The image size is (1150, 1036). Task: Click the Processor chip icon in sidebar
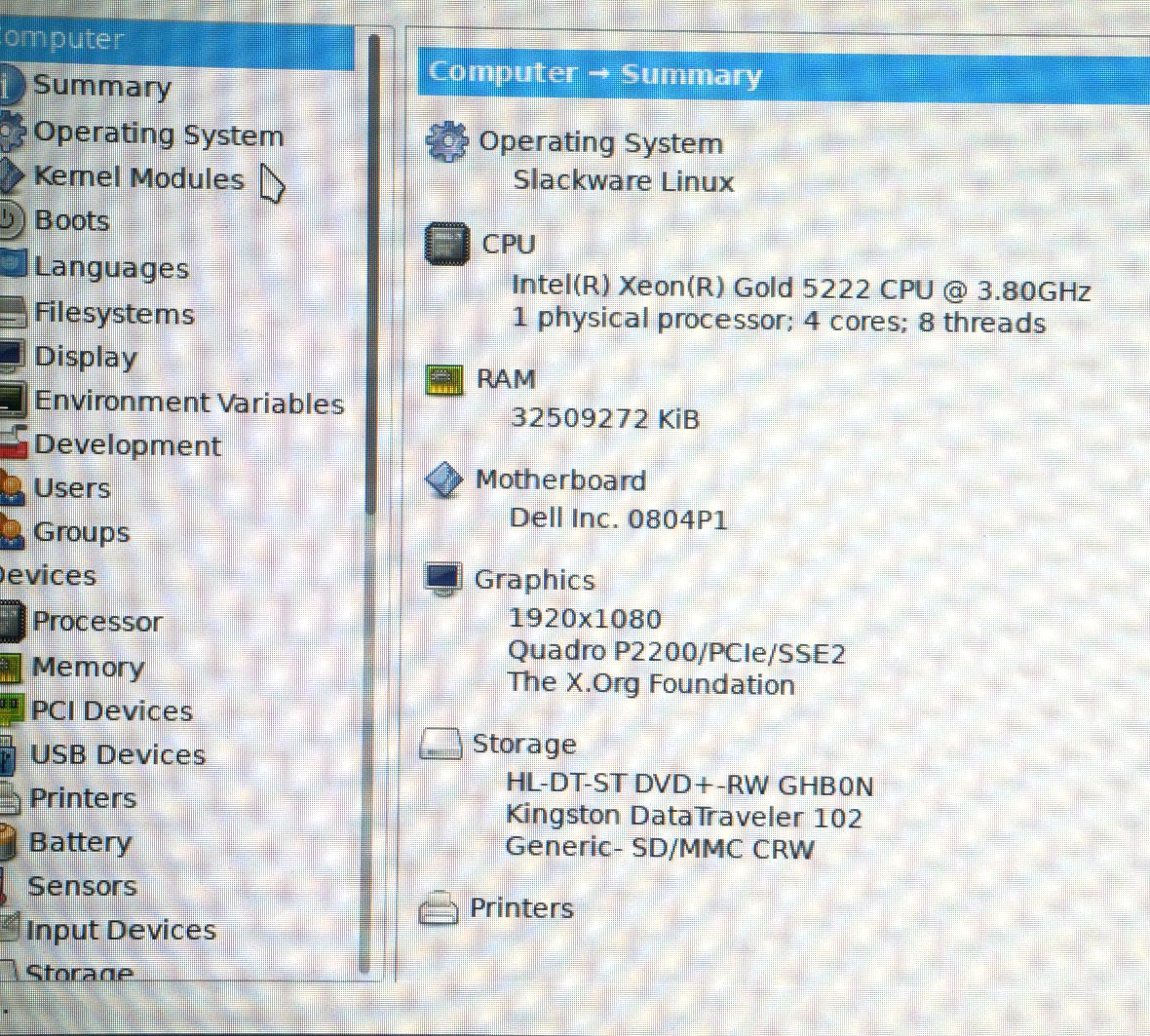[x=11, y=622]
